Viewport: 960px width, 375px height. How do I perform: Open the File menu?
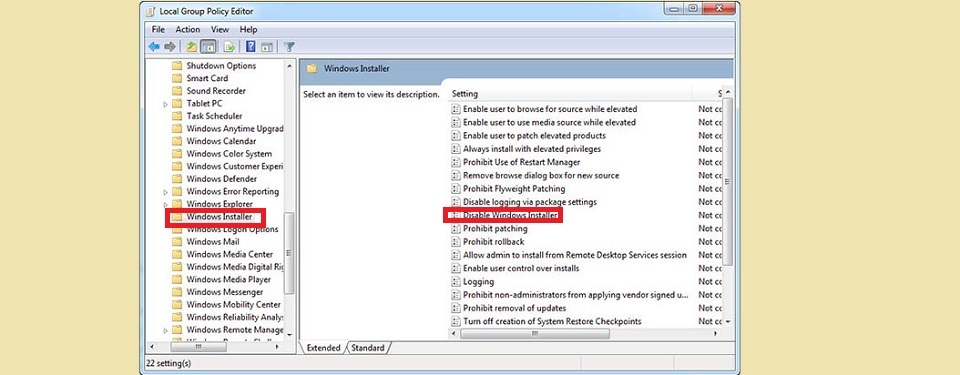(158, 29)
